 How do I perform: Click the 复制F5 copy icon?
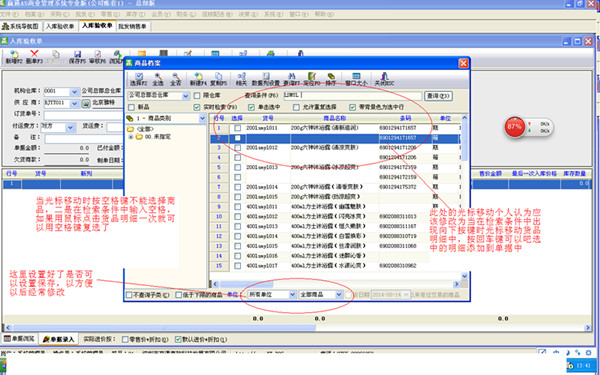tap(218, 80)
